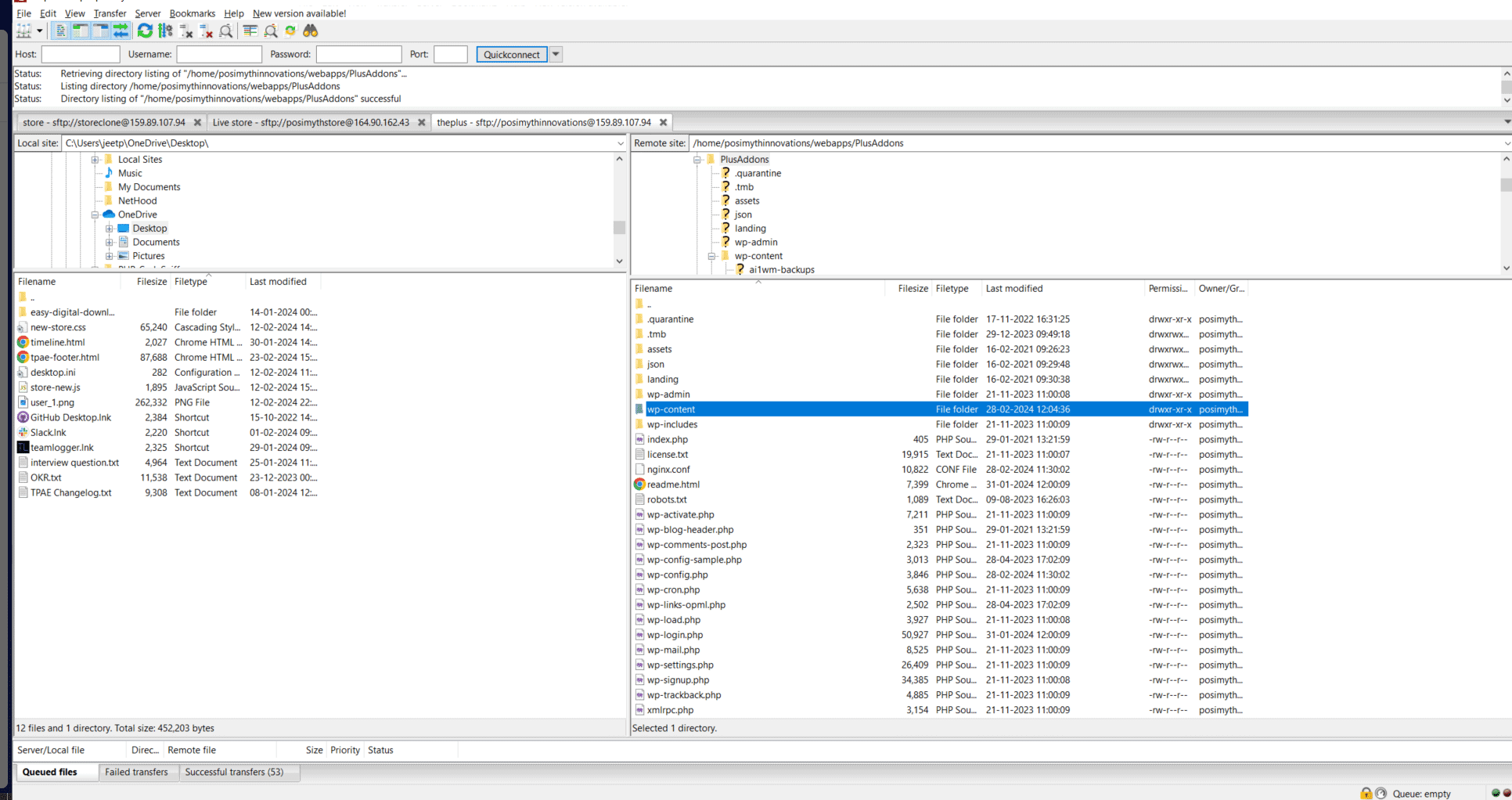Screen dimensions: 1512x800
Task: Toggle the local directory tree view
Action: coord(80,31)
